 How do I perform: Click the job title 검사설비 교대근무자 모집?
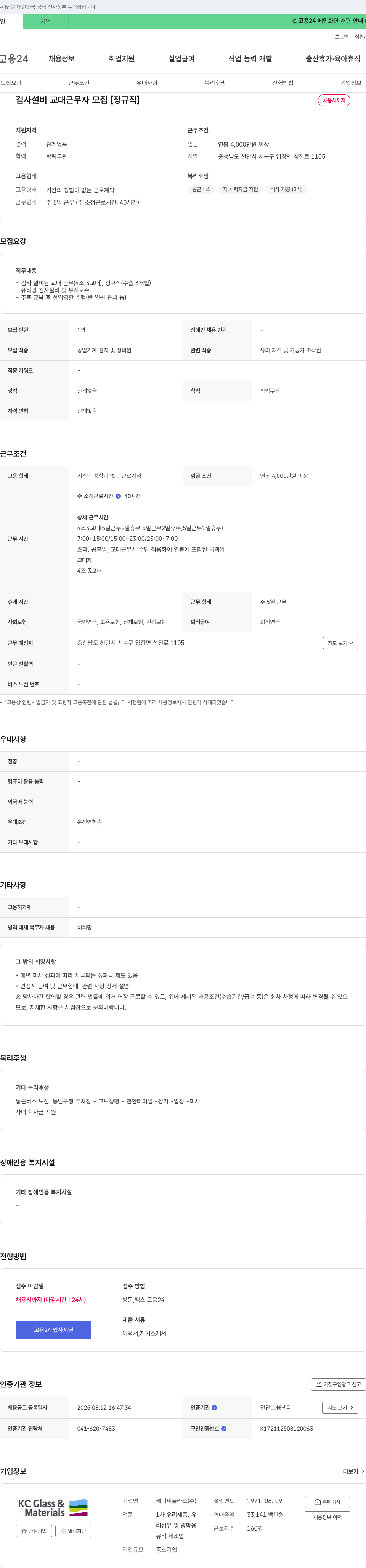[77, 100]
